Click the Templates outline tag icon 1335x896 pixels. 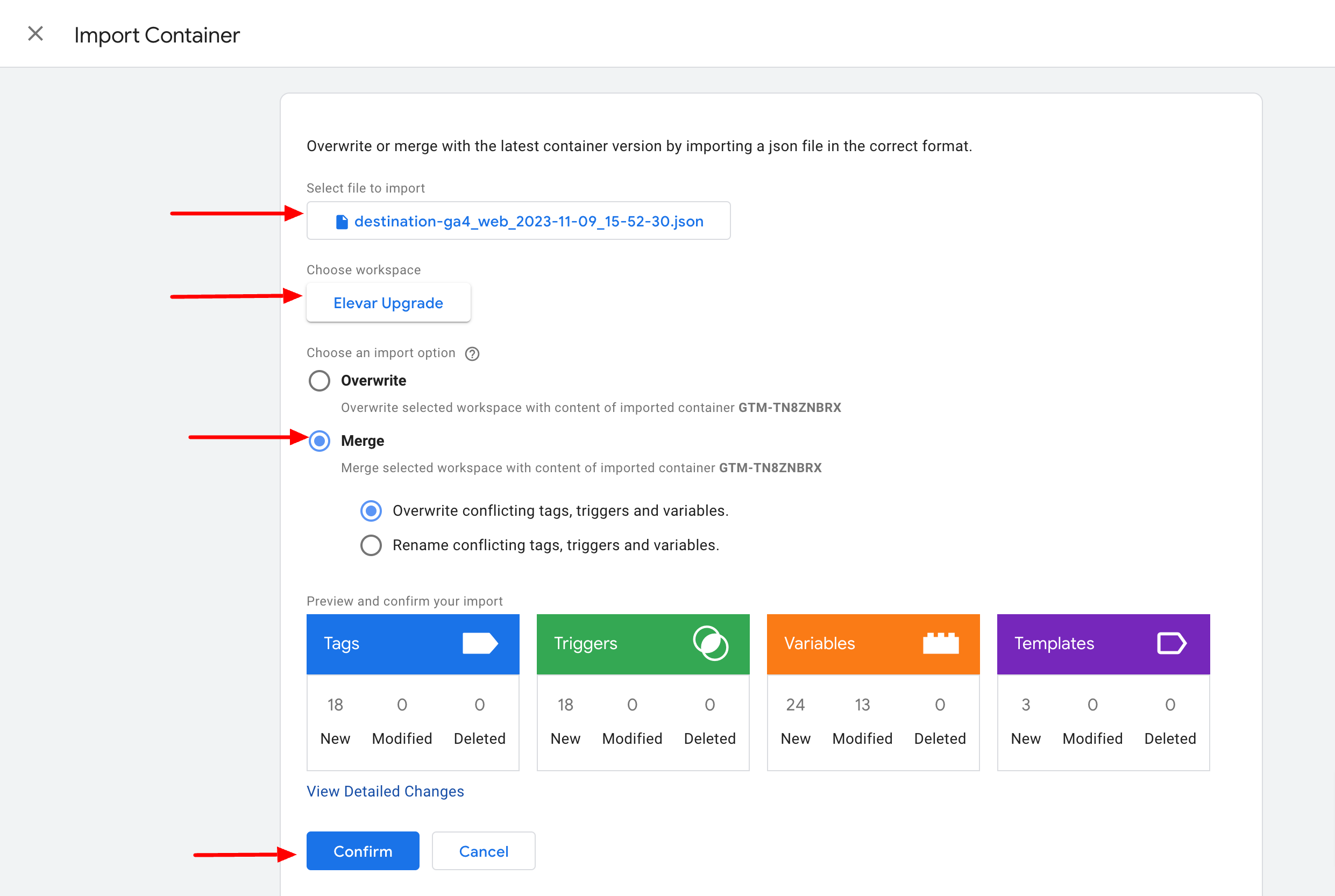pyautogui.click(x=1171, y=643)
